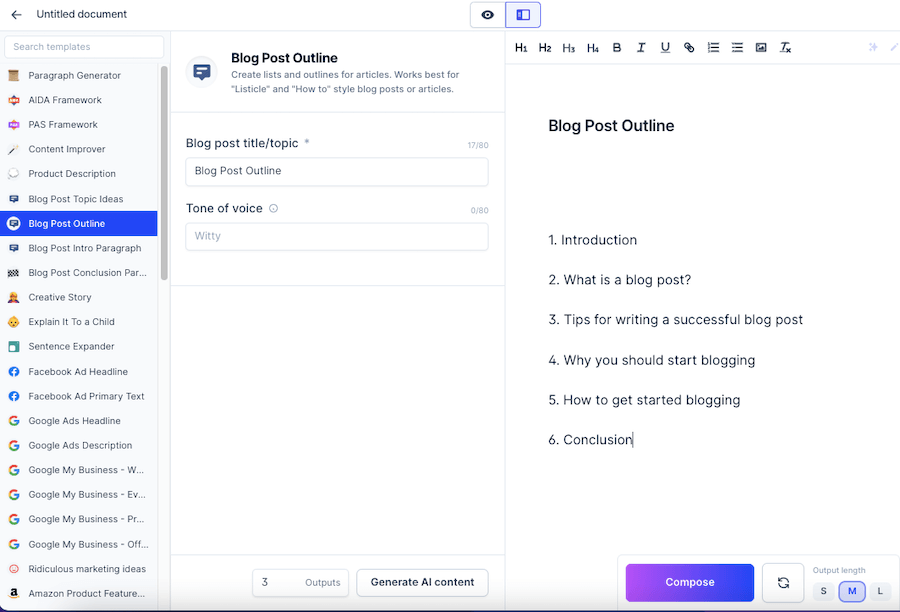The image size is (900, 612).
Task: Select the AIDA Framework template
Action: 79,100
